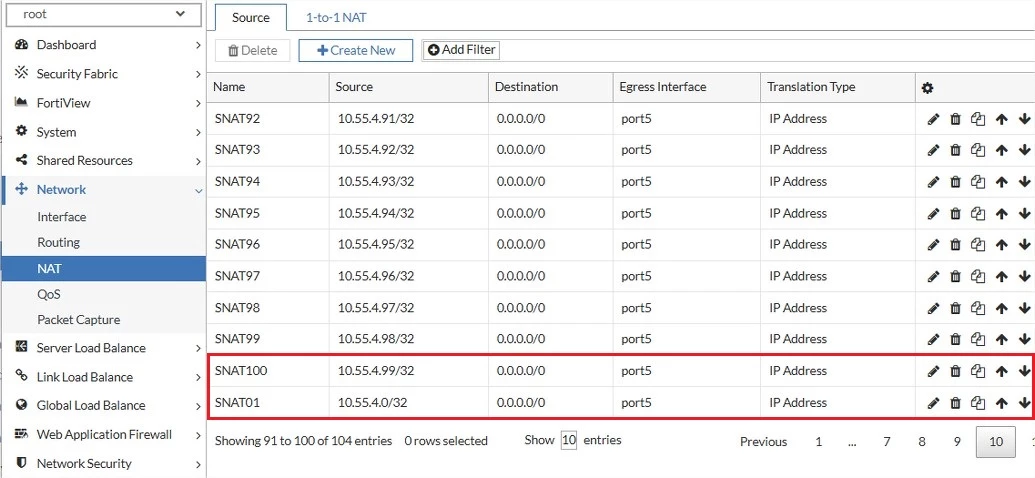Click current page 10 button
Viewport: 1035px width, 478px height.
[996, 442]
